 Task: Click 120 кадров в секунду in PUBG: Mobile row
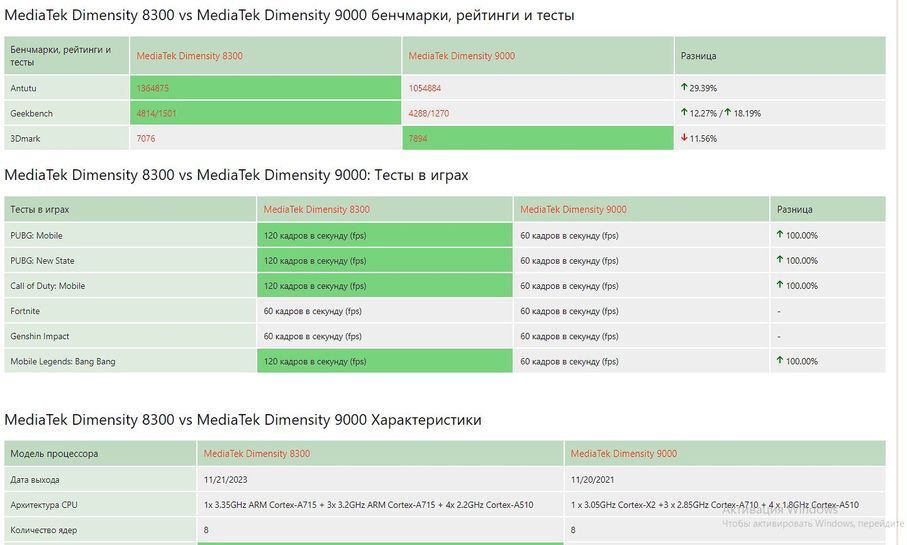point(315,235)
